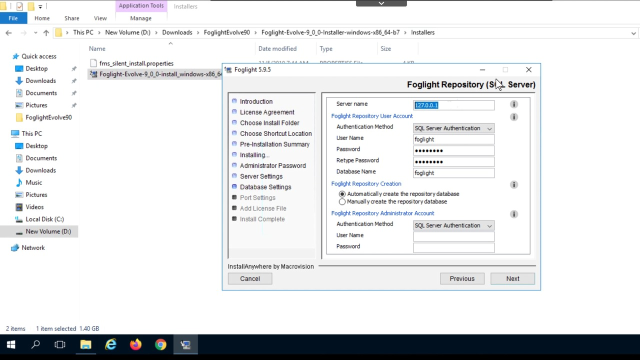The image size is (640, 360).
Task: Click License Agreement installer step
Action: [267, 112]
